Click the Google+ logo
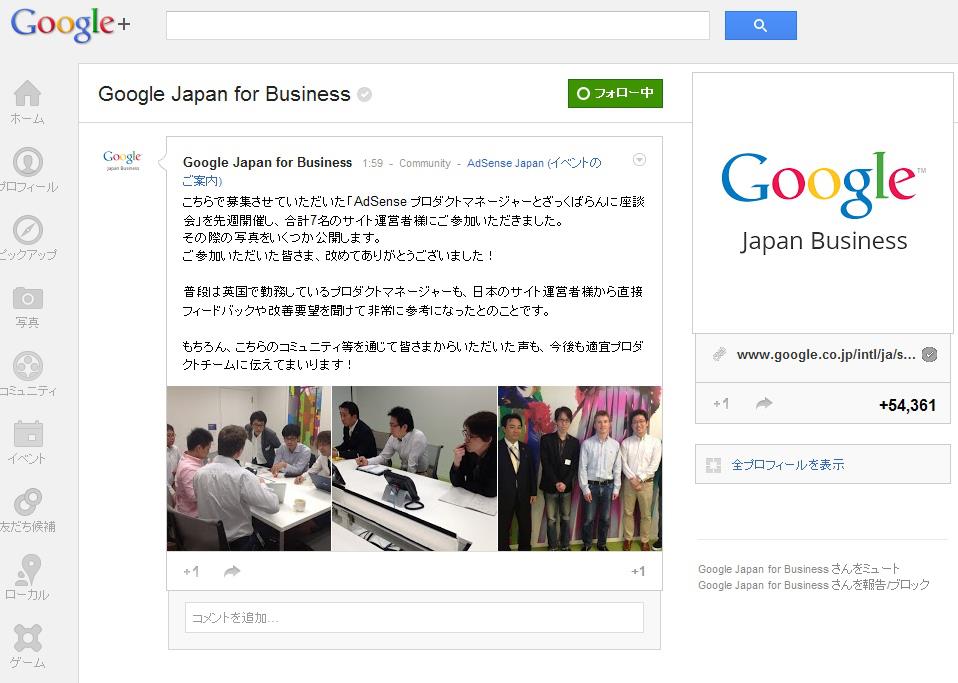The image size is (958, 683). tap(70, 24)
